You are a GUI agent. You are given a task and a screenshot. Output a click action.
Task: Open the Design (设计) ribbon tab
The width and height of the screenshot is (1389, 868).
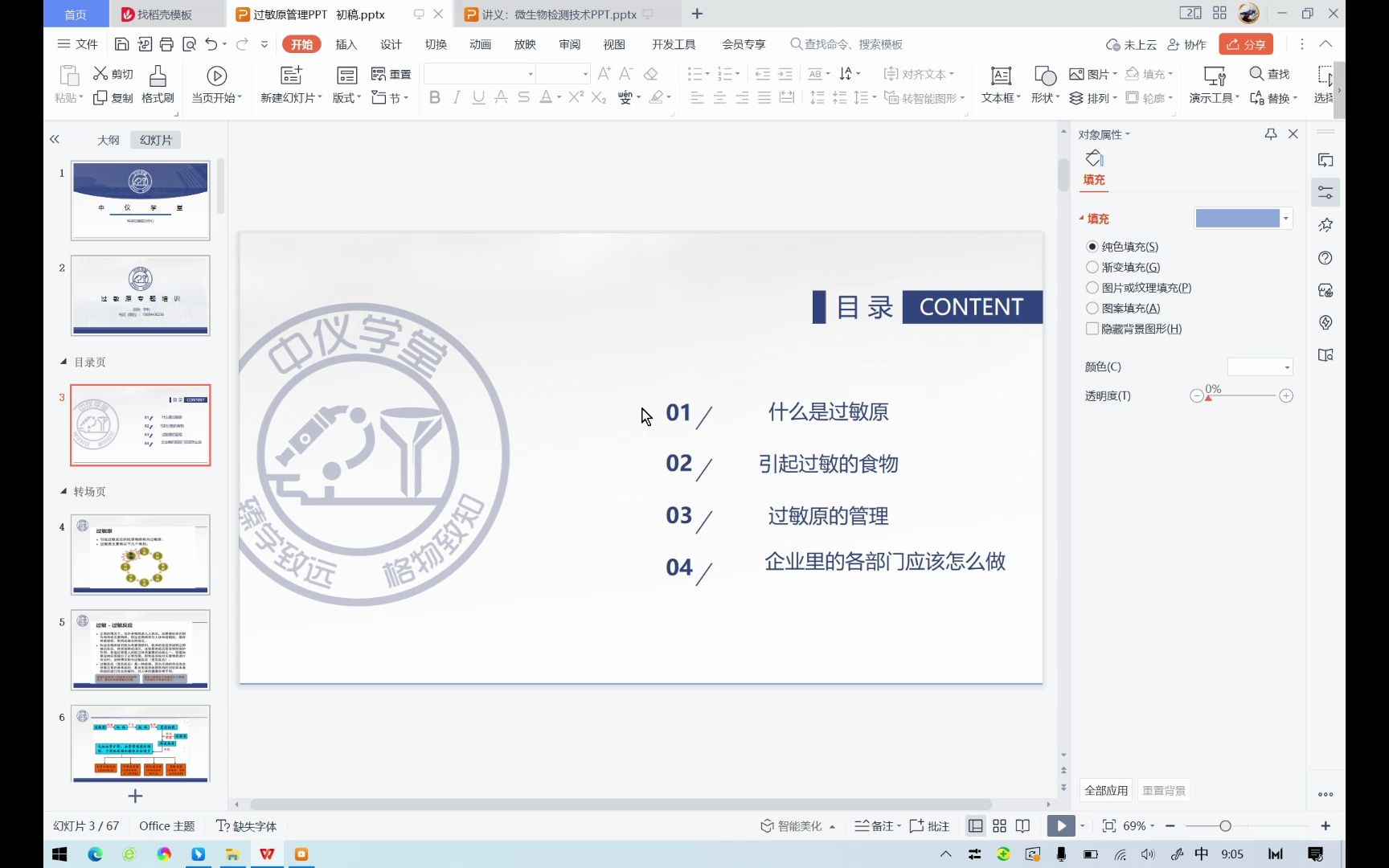point(391,44)
